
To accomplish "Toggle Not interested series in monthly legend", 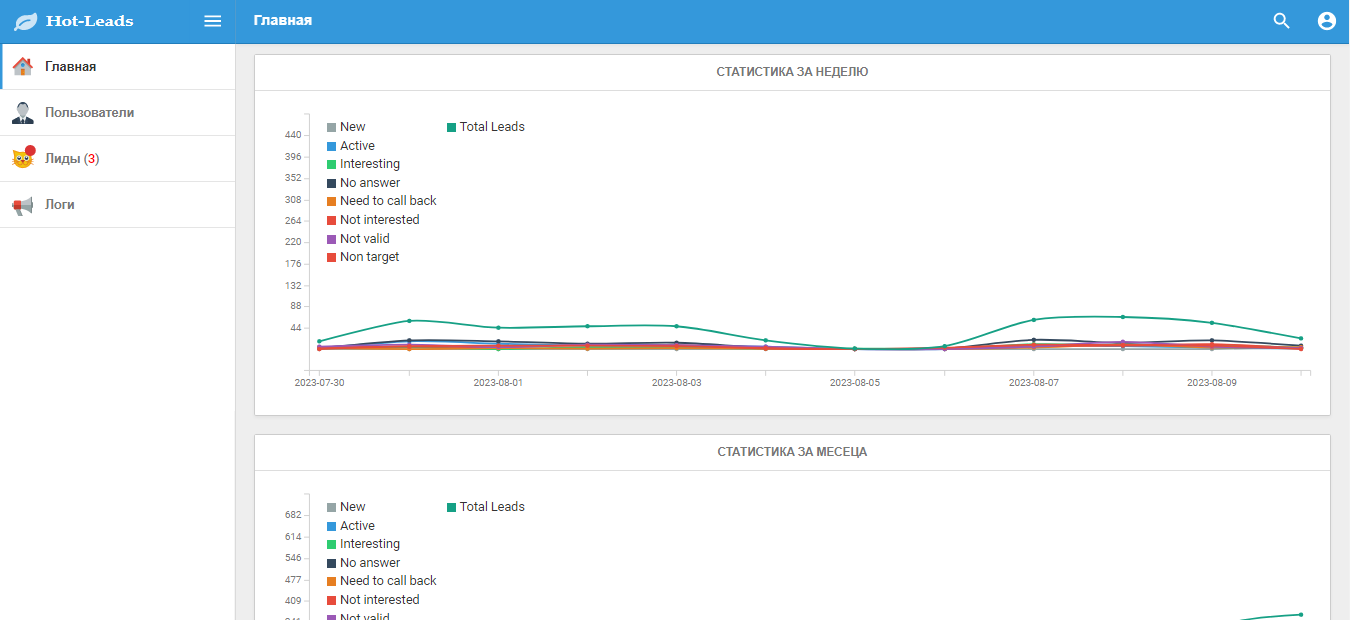I will [x=373, y=600].
